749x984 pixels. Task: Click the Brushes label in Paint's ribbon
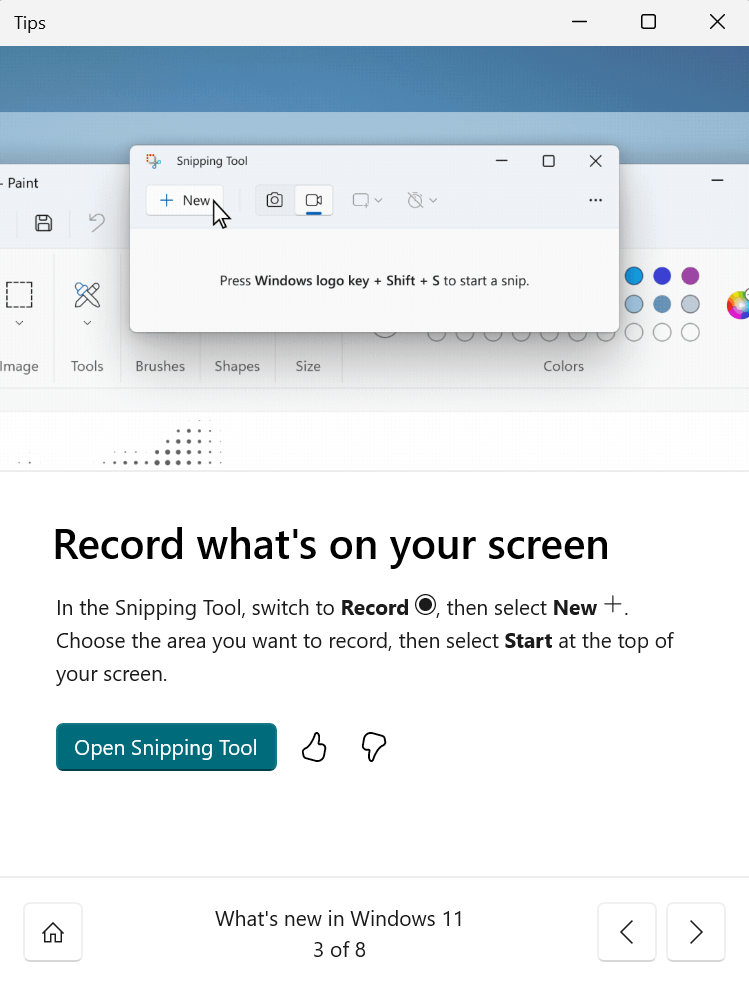(x=160, y=366)
